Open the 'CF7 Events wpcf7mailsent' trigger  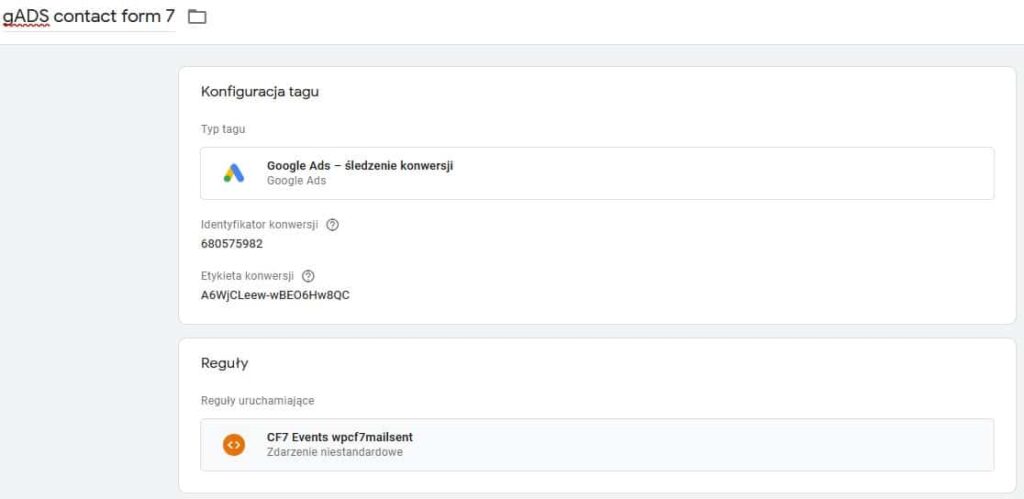pos(340,437)
